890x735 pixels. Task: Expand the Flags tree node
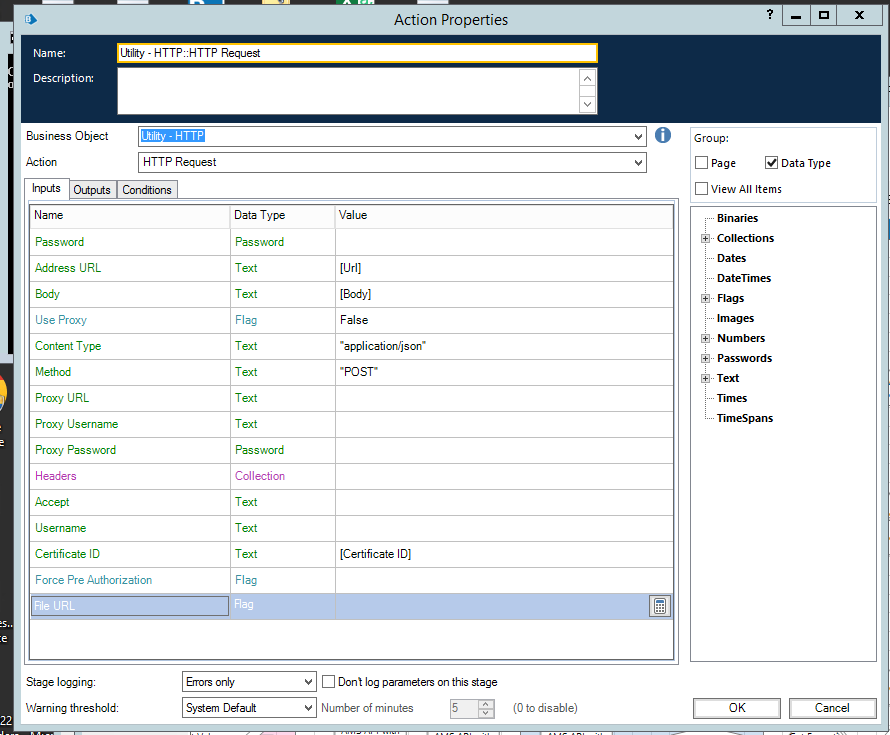705,299
